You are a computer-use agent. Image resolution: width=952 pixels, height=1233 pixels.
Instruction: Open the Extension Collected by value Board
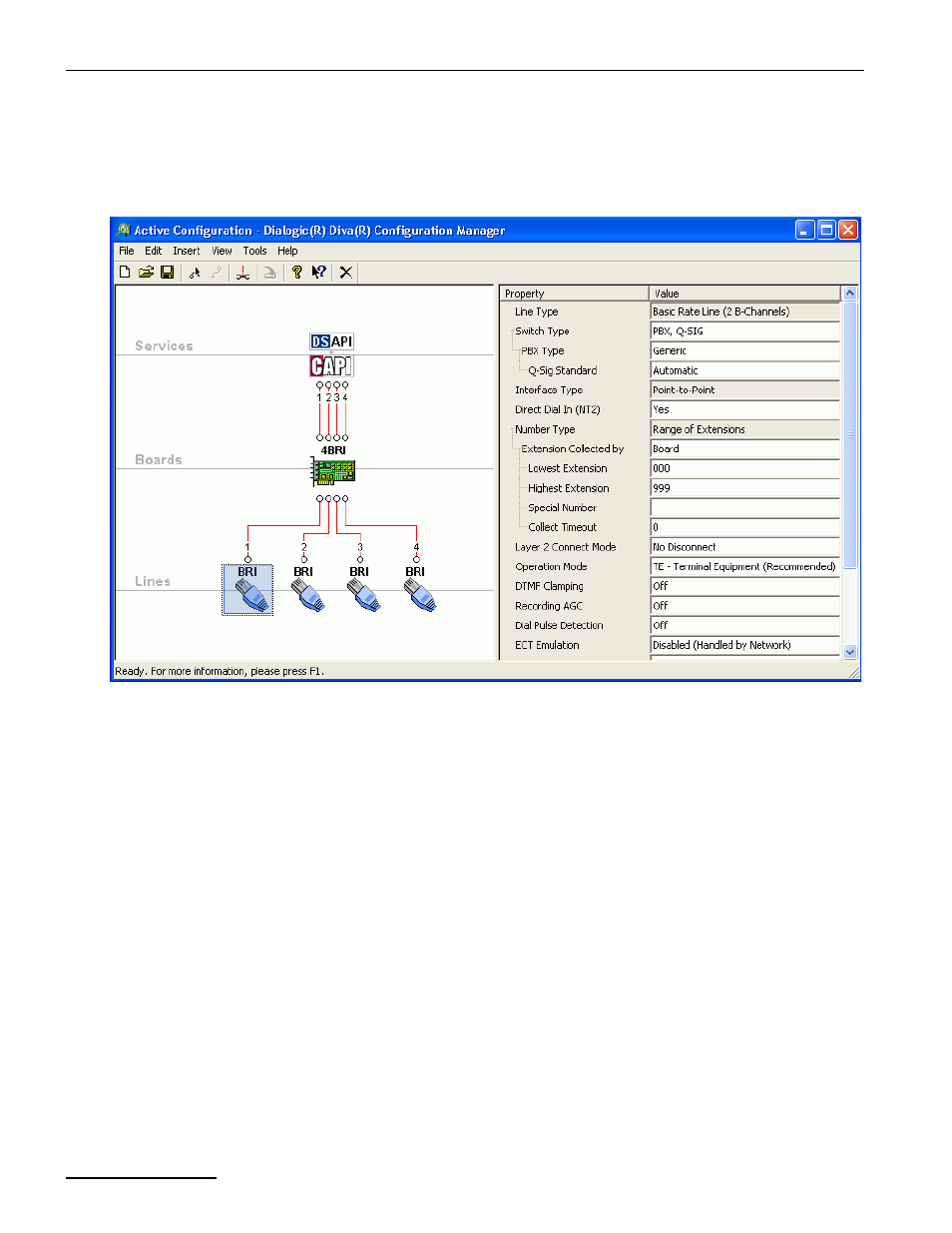click(744, 449)
